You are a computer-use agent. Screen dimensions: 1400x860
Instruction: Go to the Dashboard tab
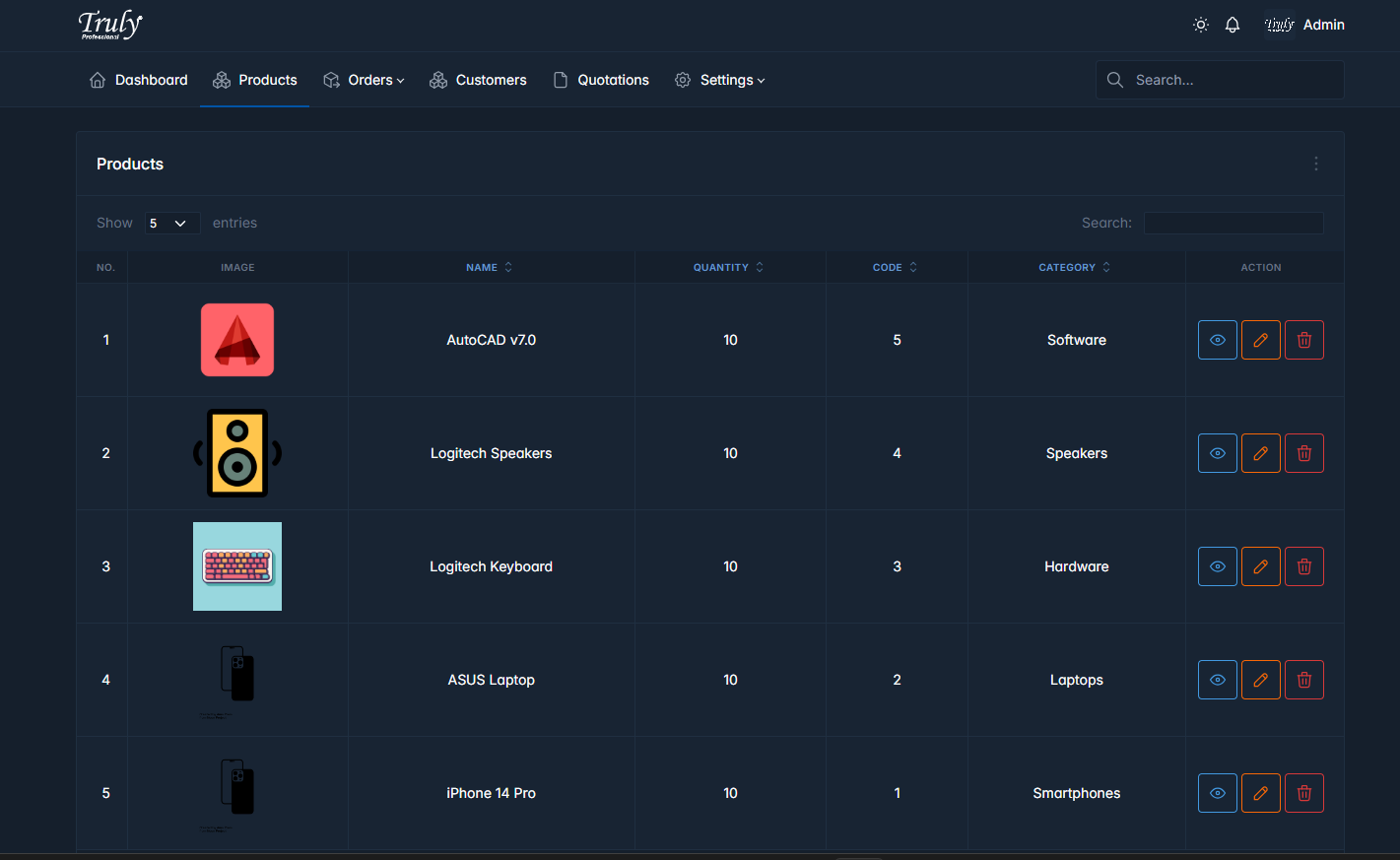[139, 80]
